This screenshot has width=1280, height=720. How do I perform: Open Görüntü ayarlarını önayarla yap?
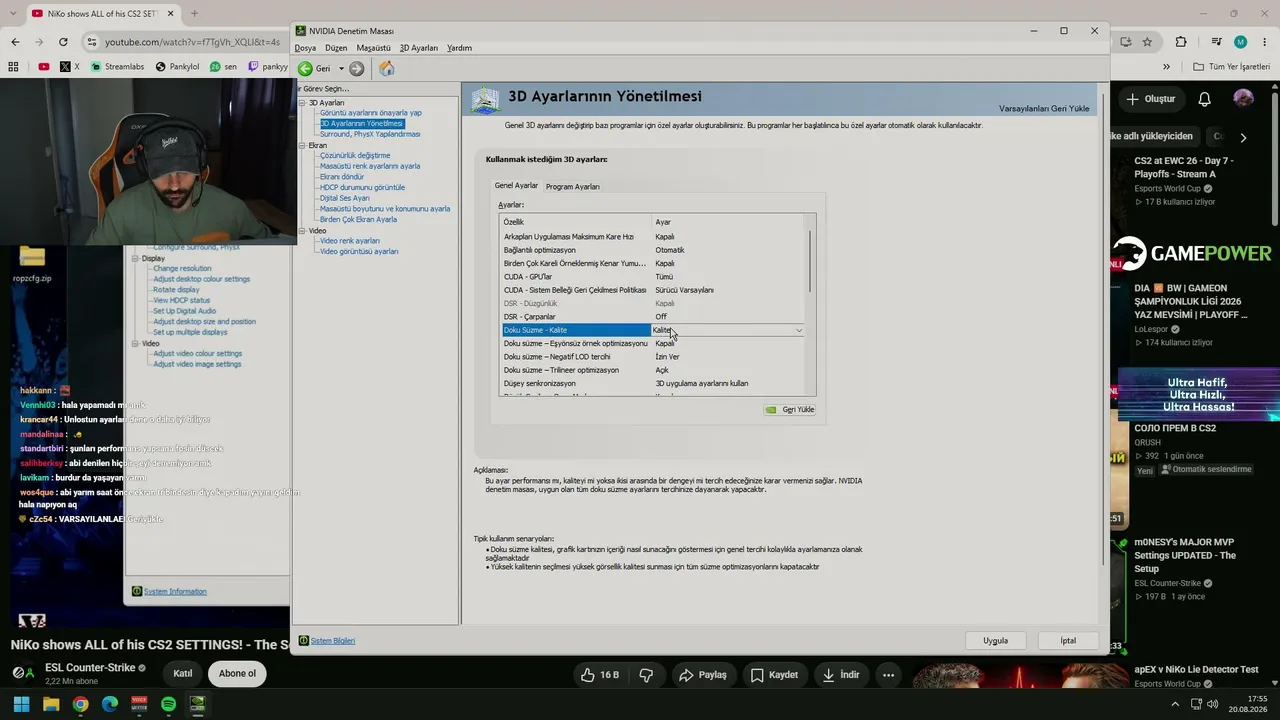[x=371, y=113]
